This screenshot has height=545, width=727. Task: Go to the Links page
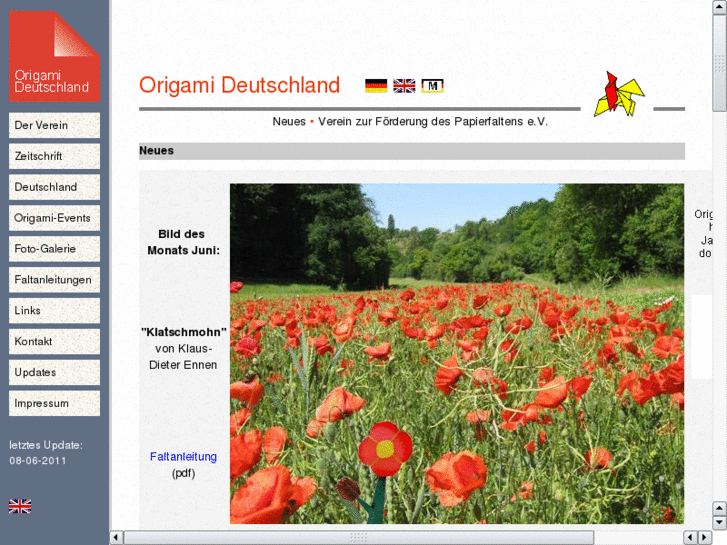tap(54, 311)
